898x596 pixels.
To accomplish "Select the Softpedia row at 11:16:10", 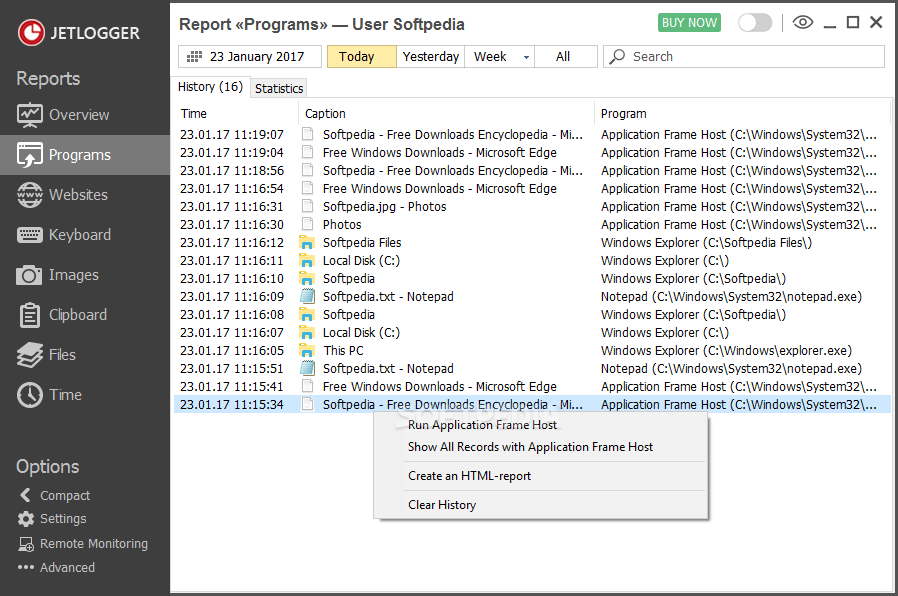I will point(532,279).
